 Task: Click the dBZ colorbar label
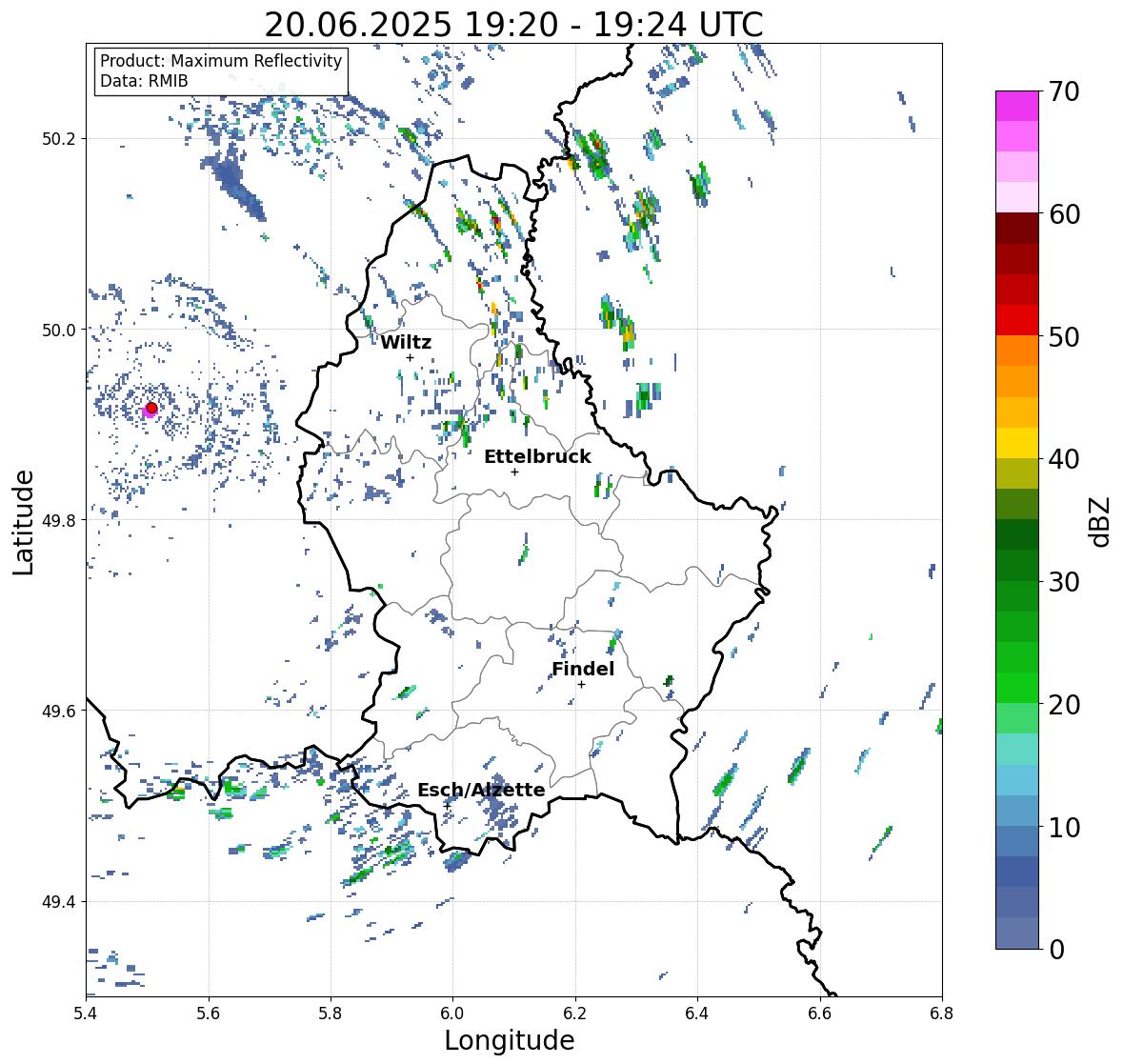click(x=1101, y=521)
